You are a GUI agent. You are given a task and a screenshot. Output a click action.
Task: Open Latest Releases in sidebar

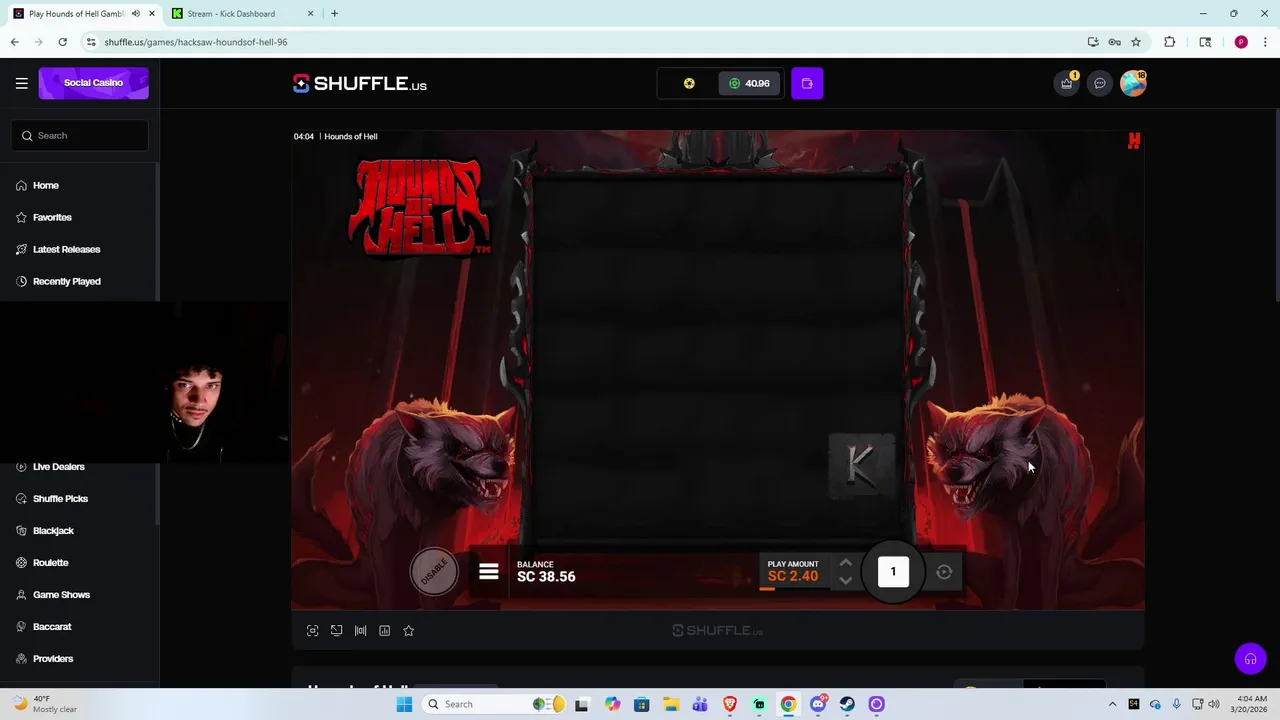coord(66,249)
